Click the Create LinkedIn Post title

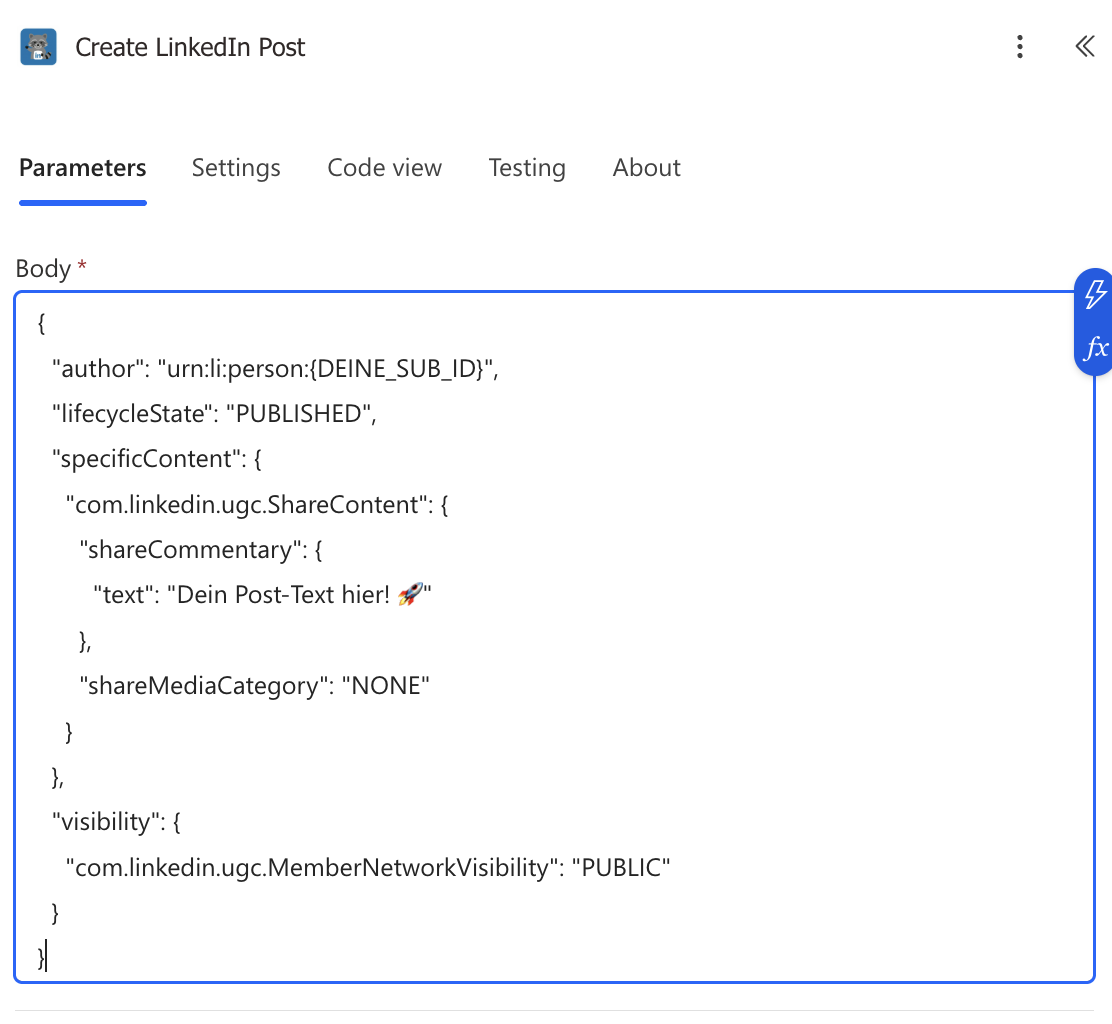click(x=190, y=47)
